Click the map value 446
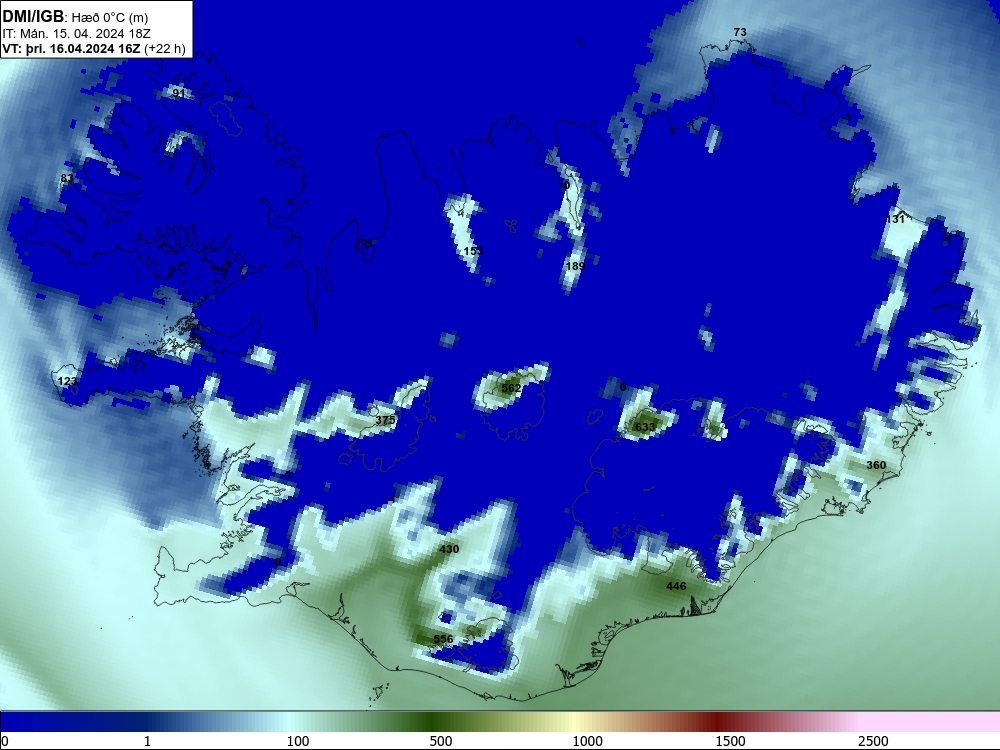The image size is (1000, 750). coord(676,586)
